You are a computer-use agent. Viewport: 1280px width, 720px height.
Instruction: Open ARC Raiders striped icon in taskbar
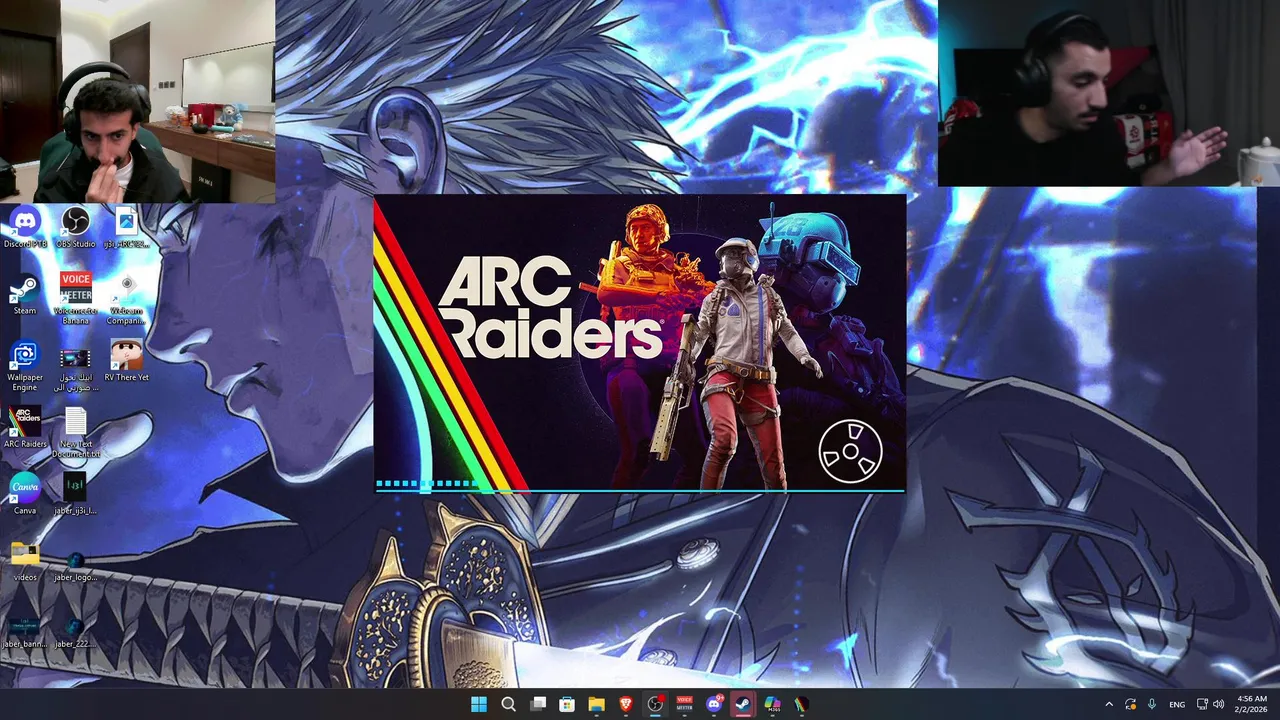pos(801,704)
